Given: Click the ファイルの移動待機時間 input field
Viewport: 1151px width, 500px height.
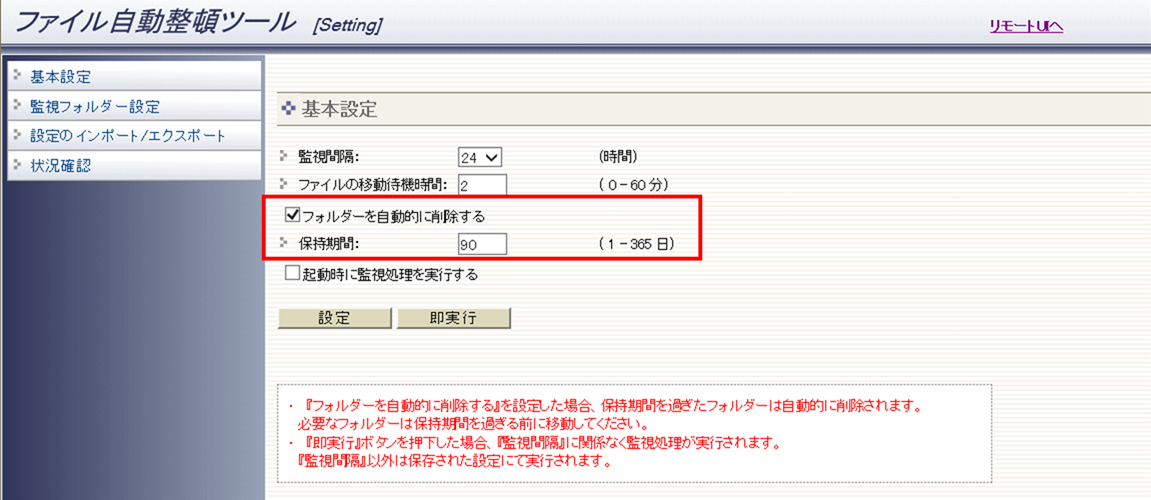Looking at the screenshot, I should pos(482,184).
